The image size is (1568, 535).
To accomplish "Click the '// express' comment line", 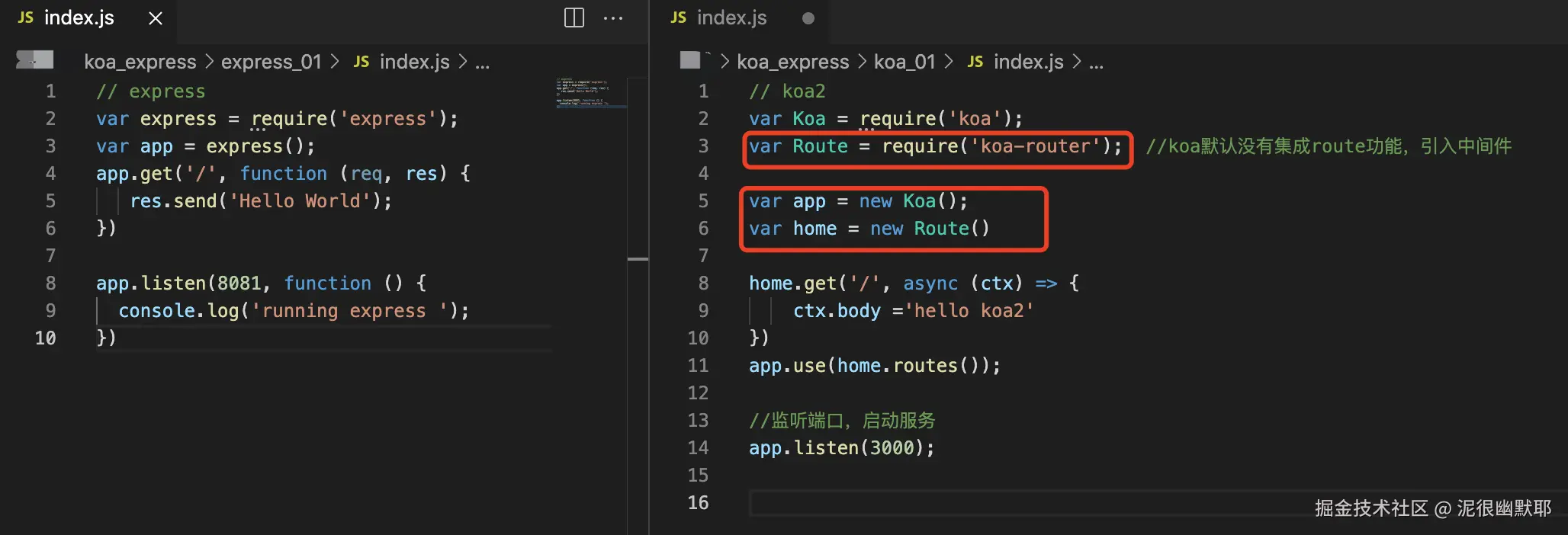I will click(151, 91).
